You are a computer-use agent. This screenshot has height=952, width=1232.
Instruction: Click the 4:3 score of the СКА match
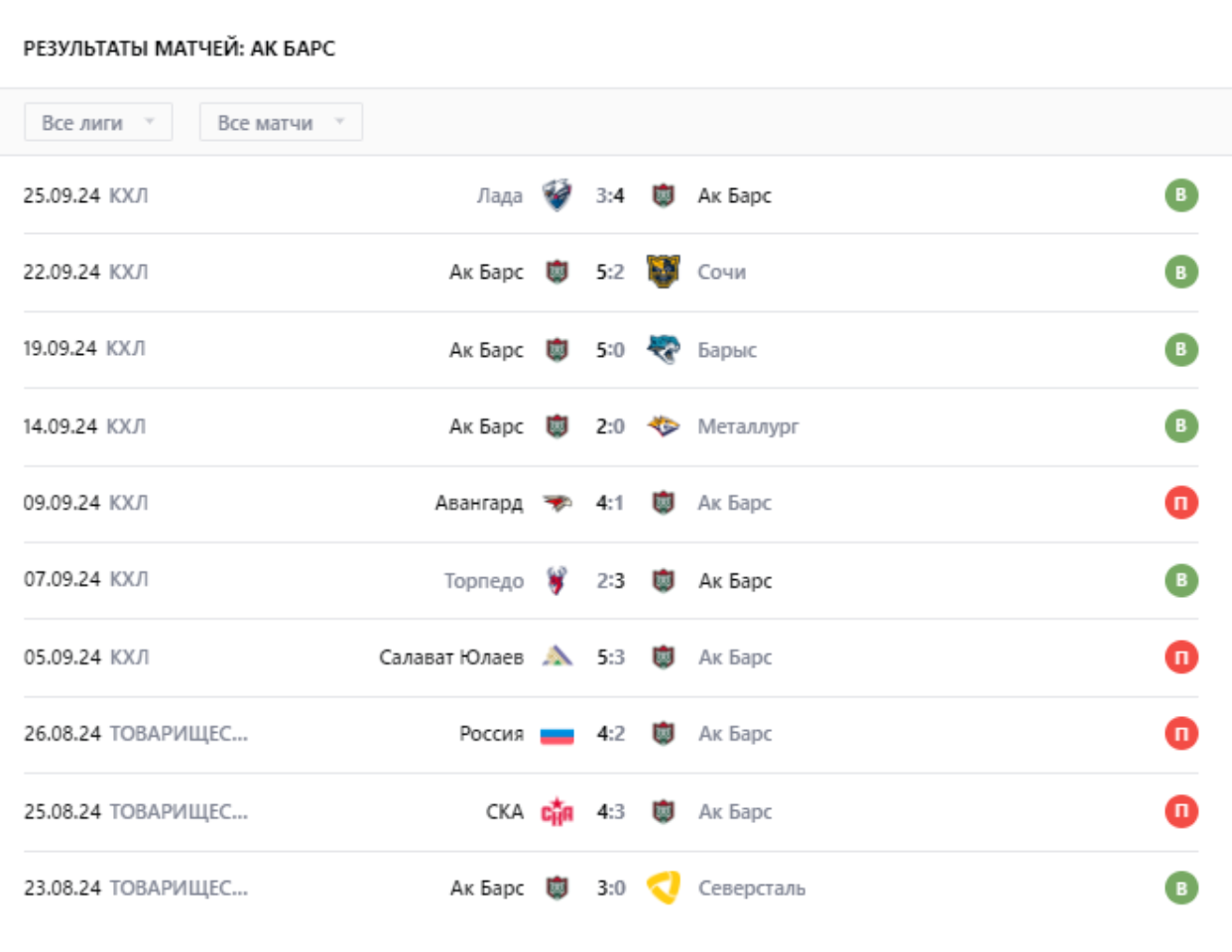click(610, 811)
